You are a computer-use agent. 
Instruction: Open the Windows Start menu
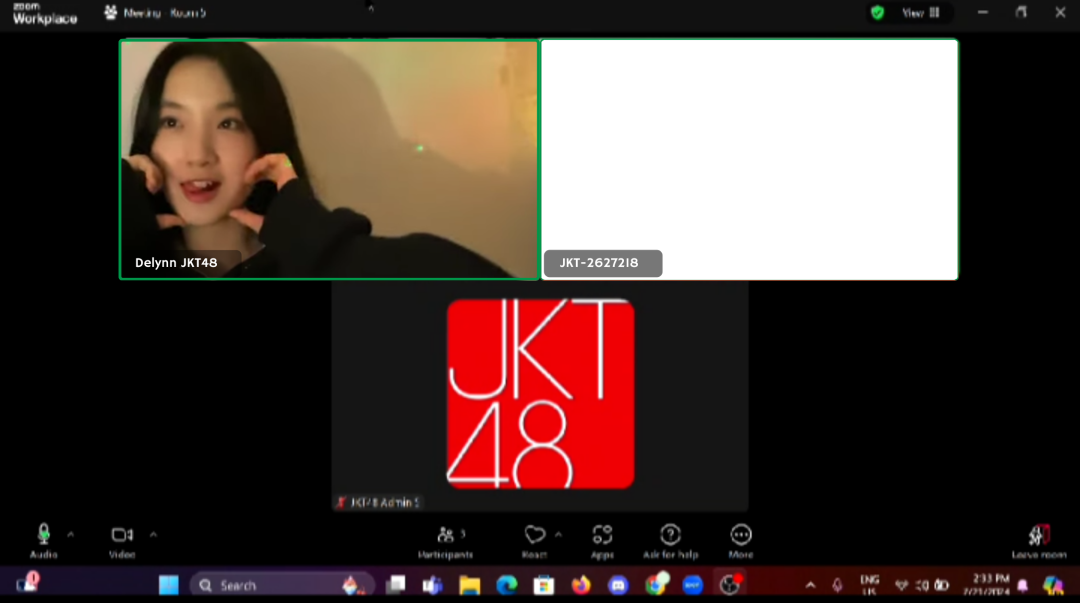(x=169, y=585)
